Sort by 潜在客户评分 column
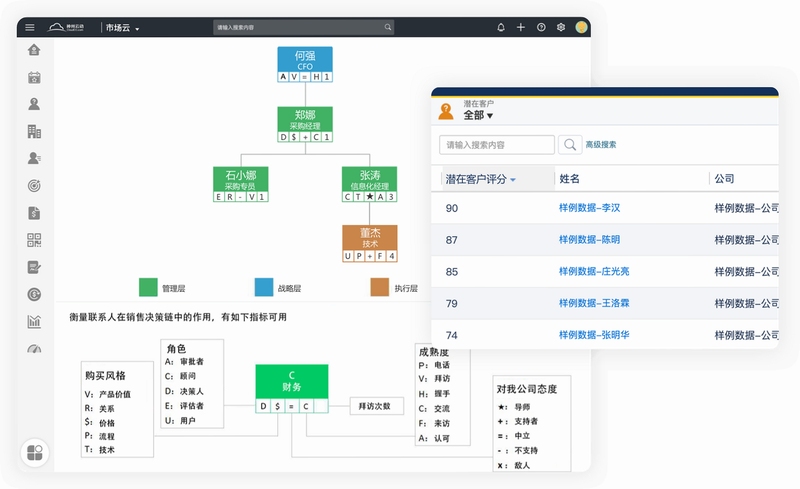This screenshot has width=800, height=489. click(481, 179)
